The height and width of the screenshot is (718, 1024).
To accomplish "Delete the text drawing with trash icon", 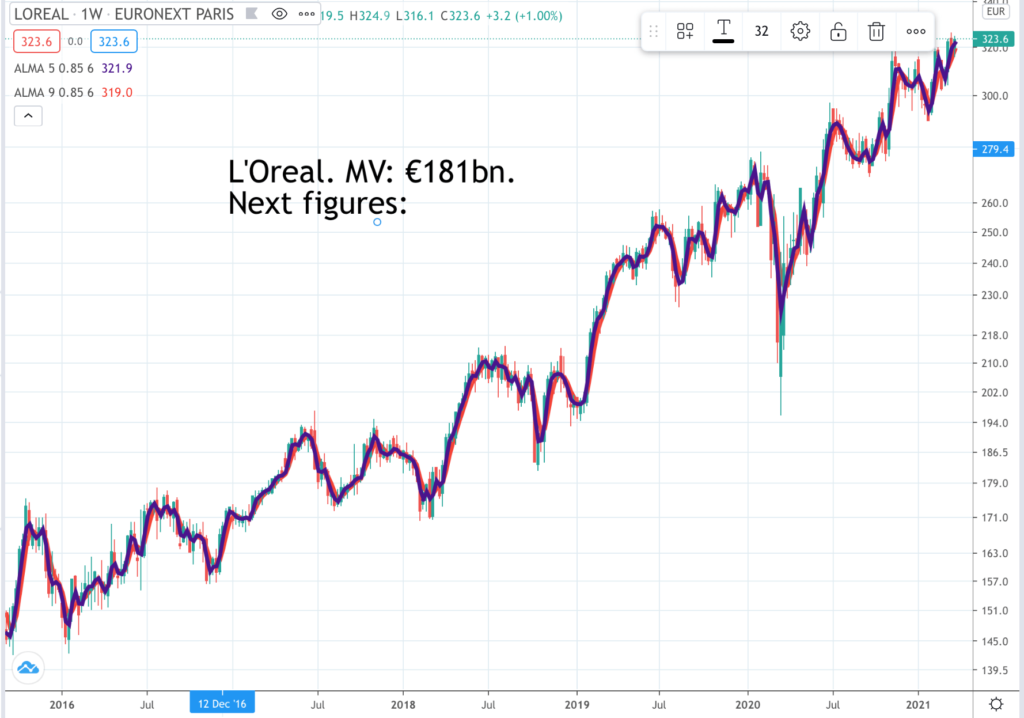I will click(876, 31).
